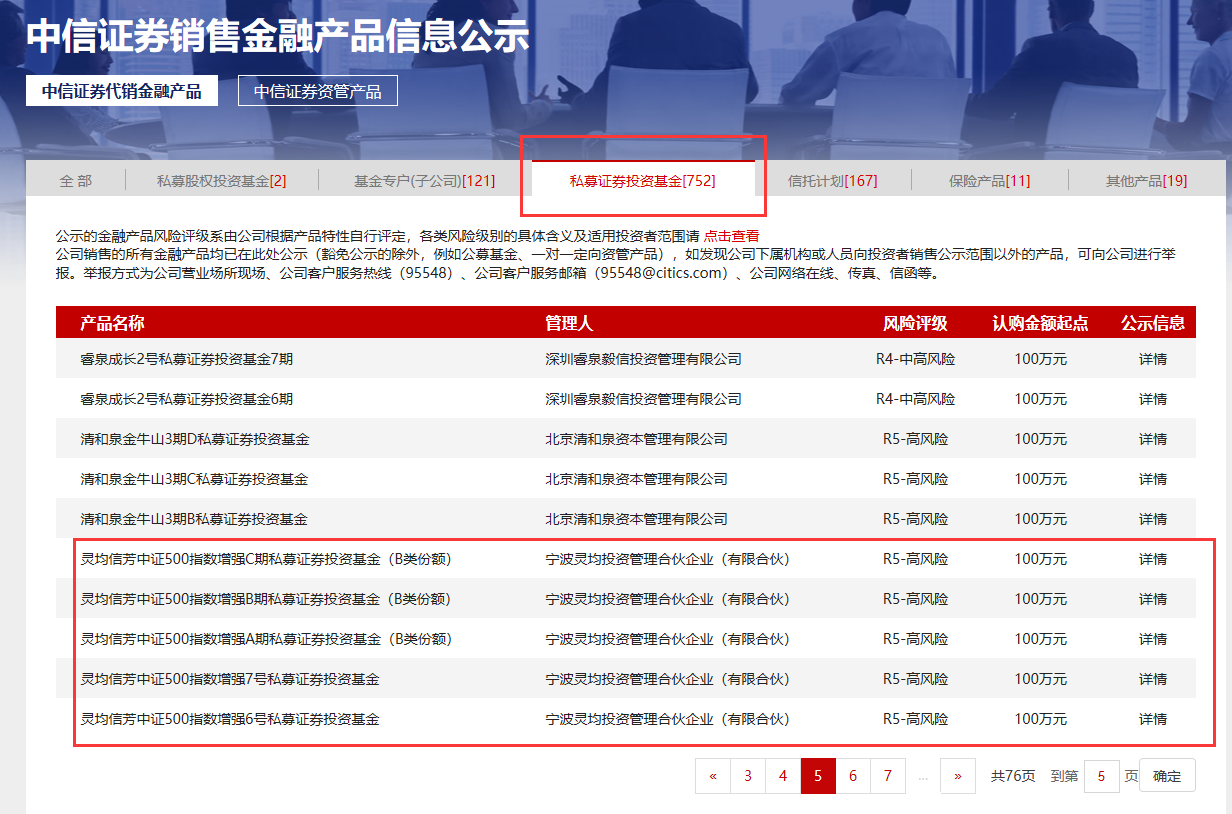This screenshot has height=814, width=1232.
Task: Go to previous pages with « arrow
Action: (713, 776)
